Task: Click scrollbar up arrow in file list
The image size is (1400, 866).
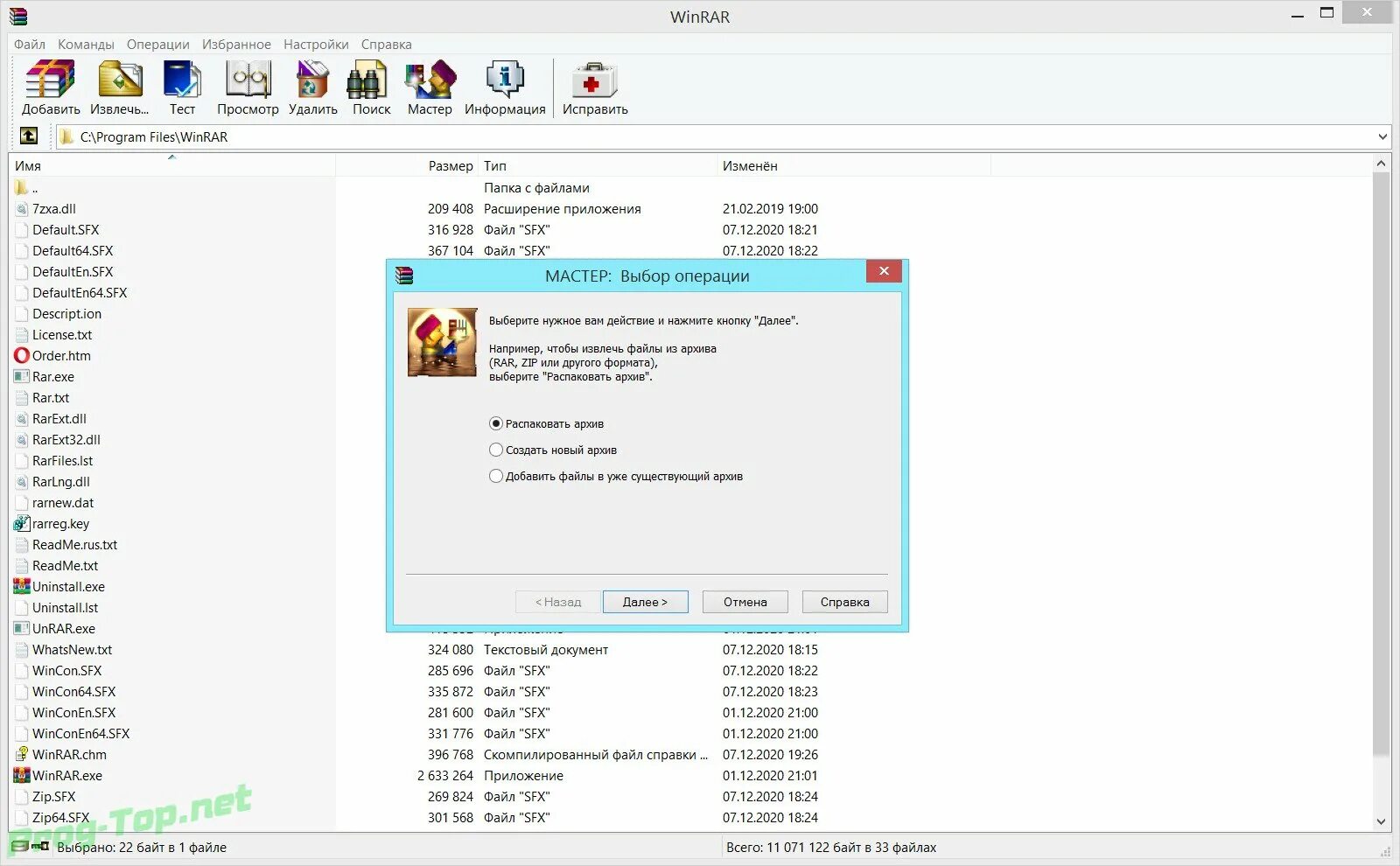Action: [1382, 164]
